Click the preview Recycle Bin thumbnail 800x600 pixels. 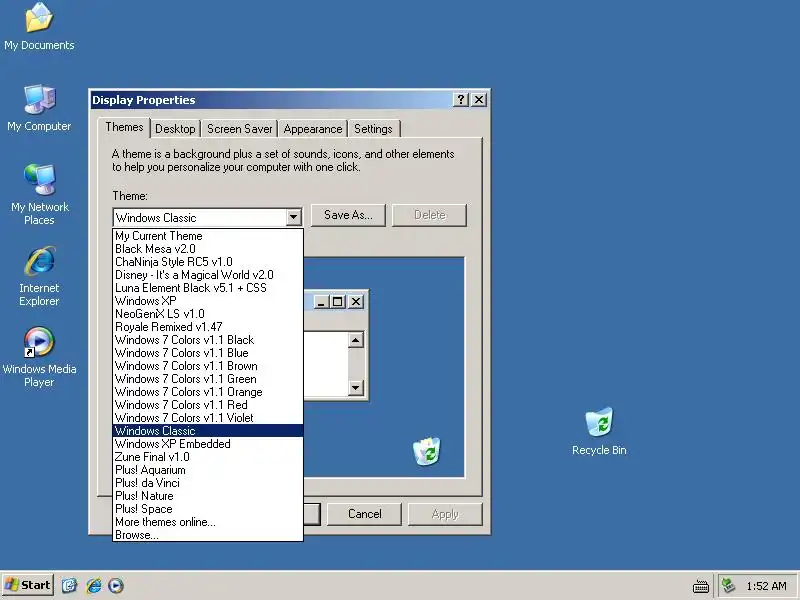pos(427,451)
